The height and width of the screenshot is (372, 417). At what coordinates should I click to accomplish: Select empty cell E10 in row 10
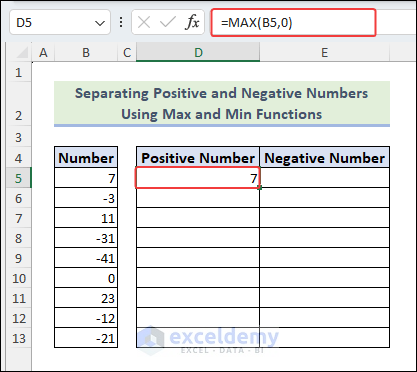tap(325, 278)
